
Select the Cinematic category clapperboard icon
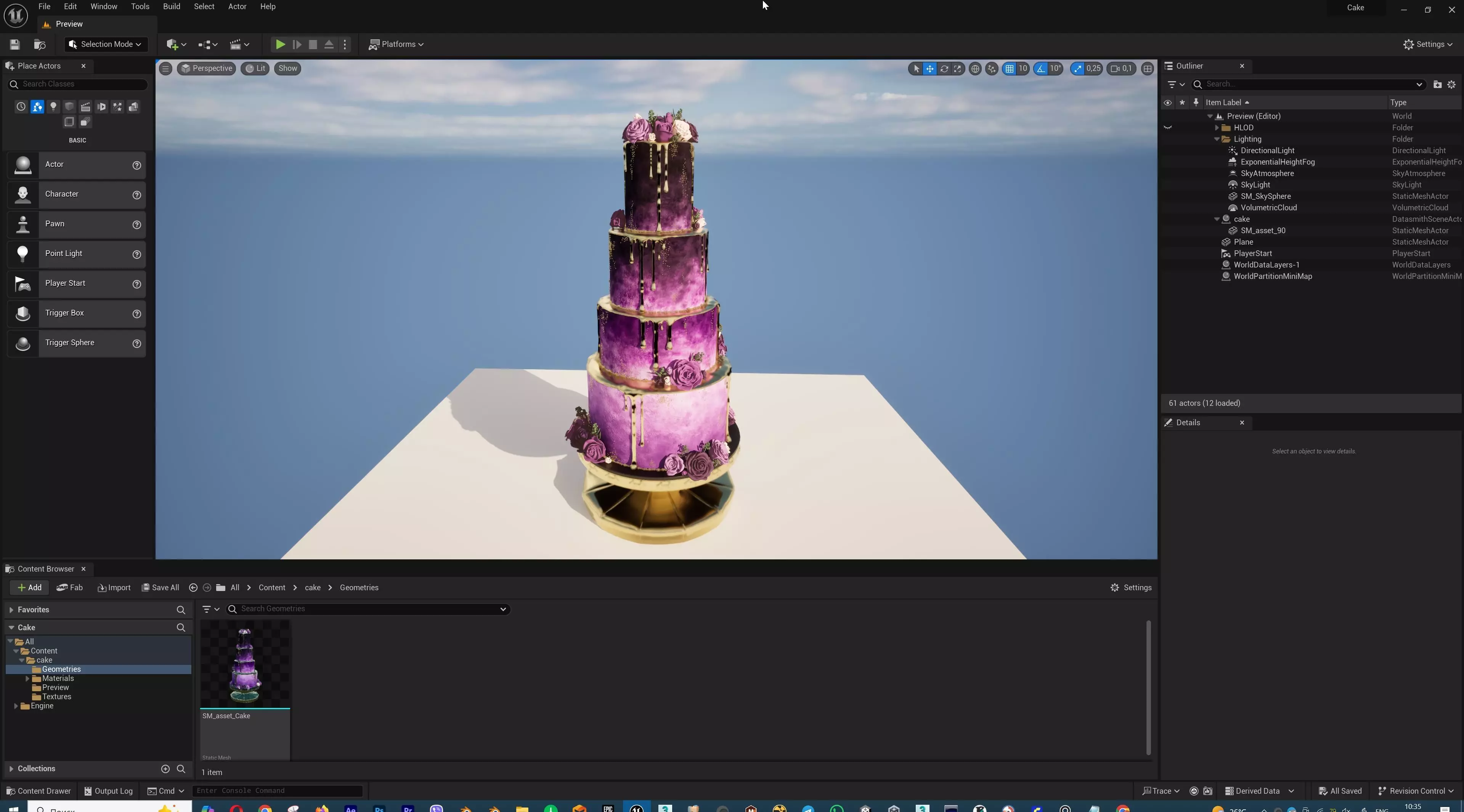(85, 107)
